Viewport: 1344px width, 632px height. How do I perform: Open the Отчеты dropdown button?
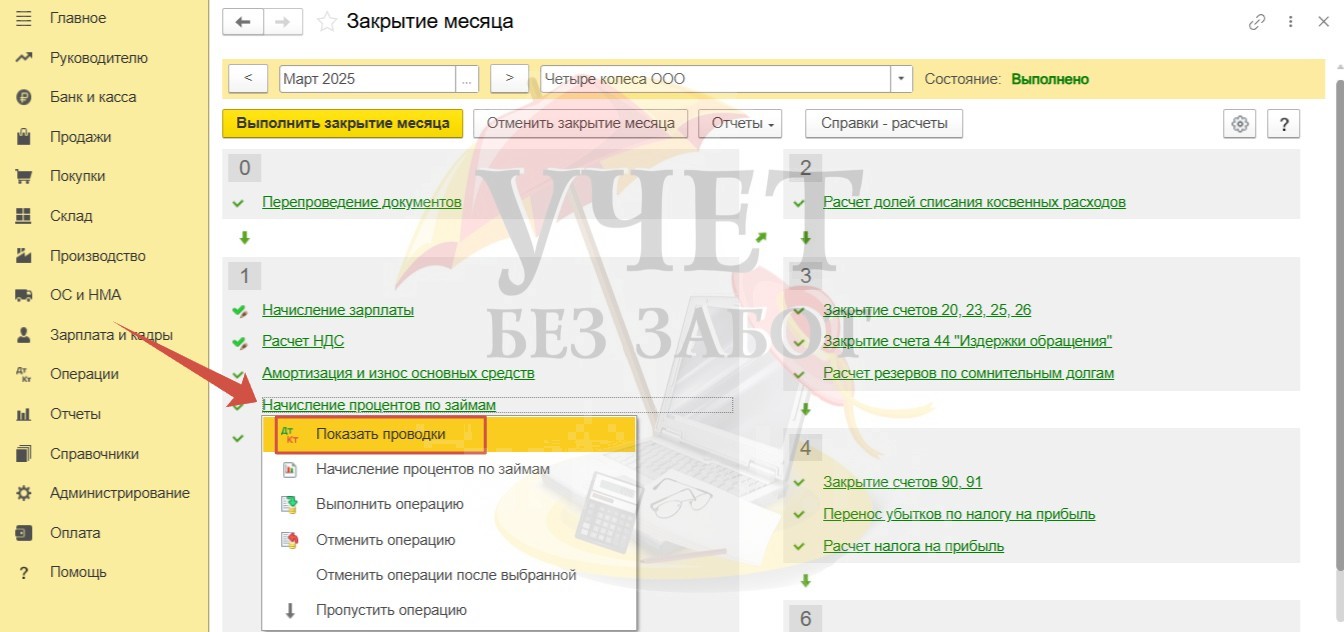pos(740,124)
